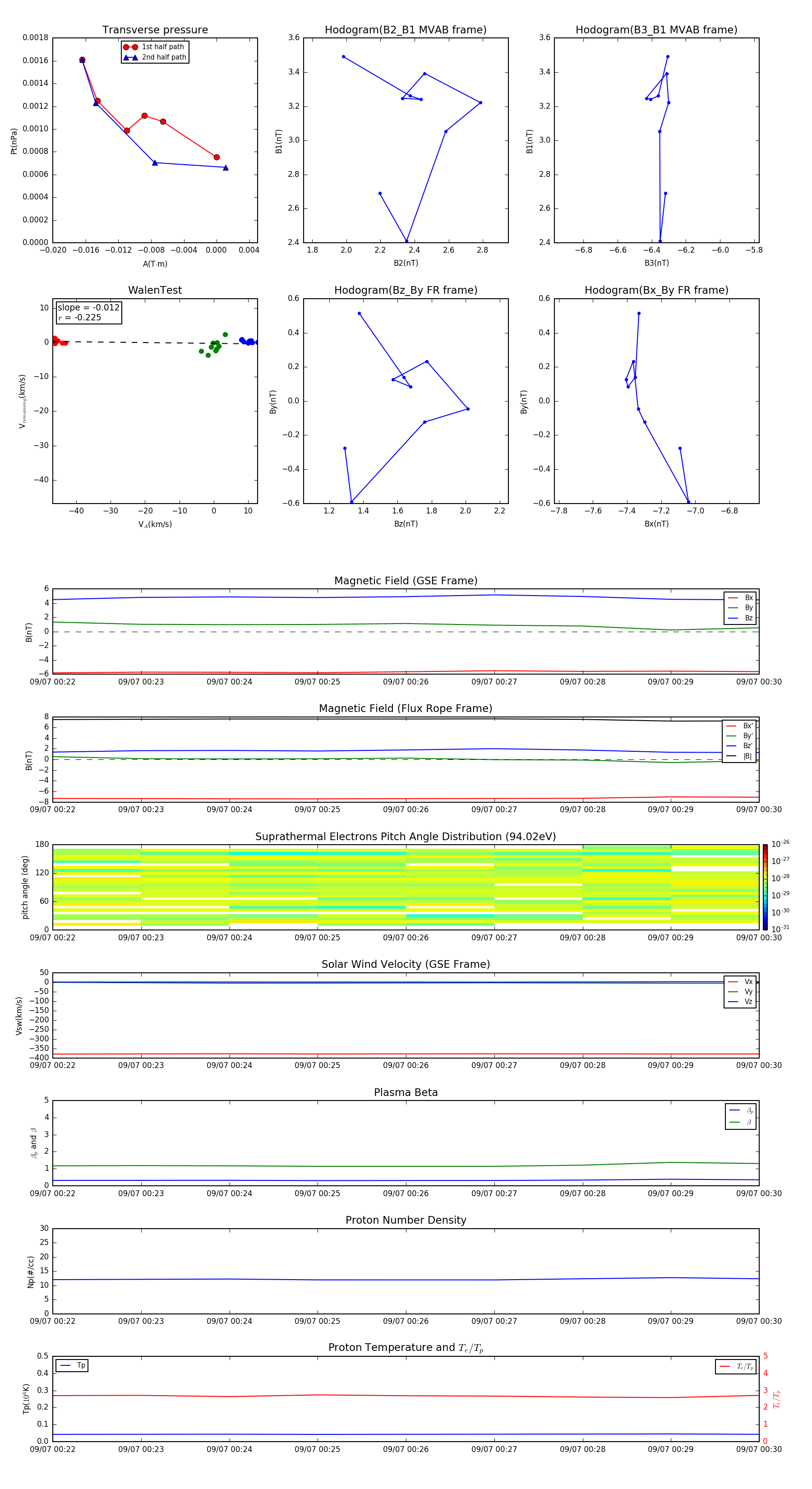Click the 'Magnetic Field (GSE Frame)' title
The image size is (812, 1489).
pos(406,580)
